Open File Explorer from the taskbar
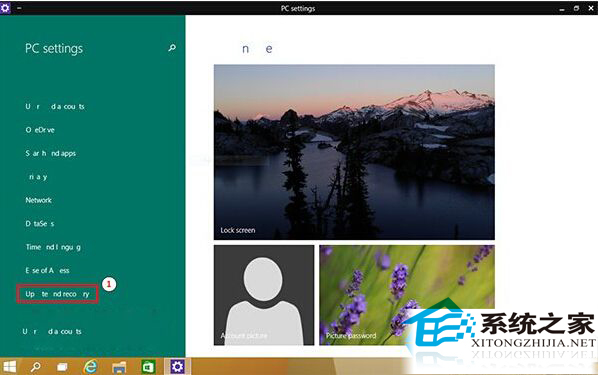This screenshot has width=598, height=375. tap(119, 367)
